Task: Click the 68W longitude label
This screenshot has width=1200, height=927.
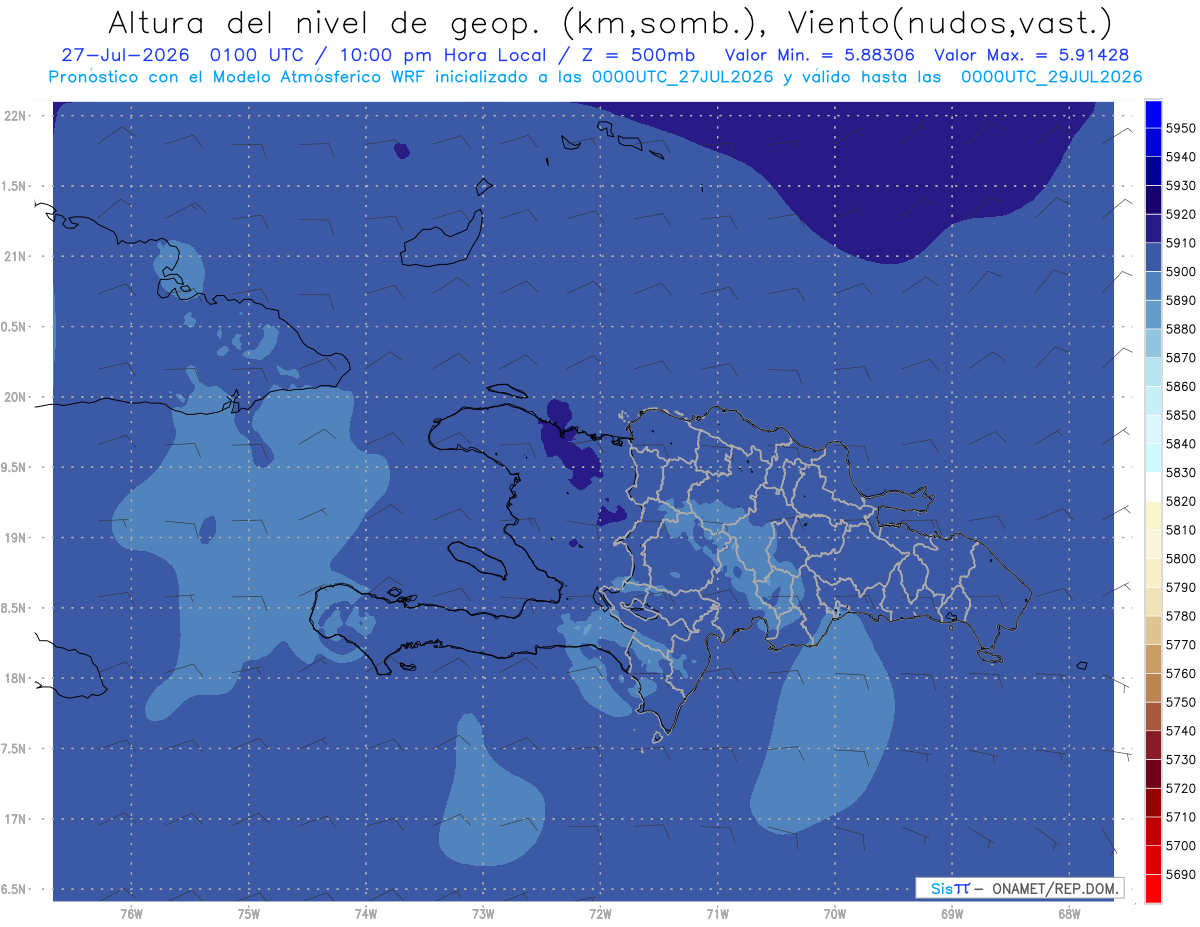Action: [x=1069, y=914]
